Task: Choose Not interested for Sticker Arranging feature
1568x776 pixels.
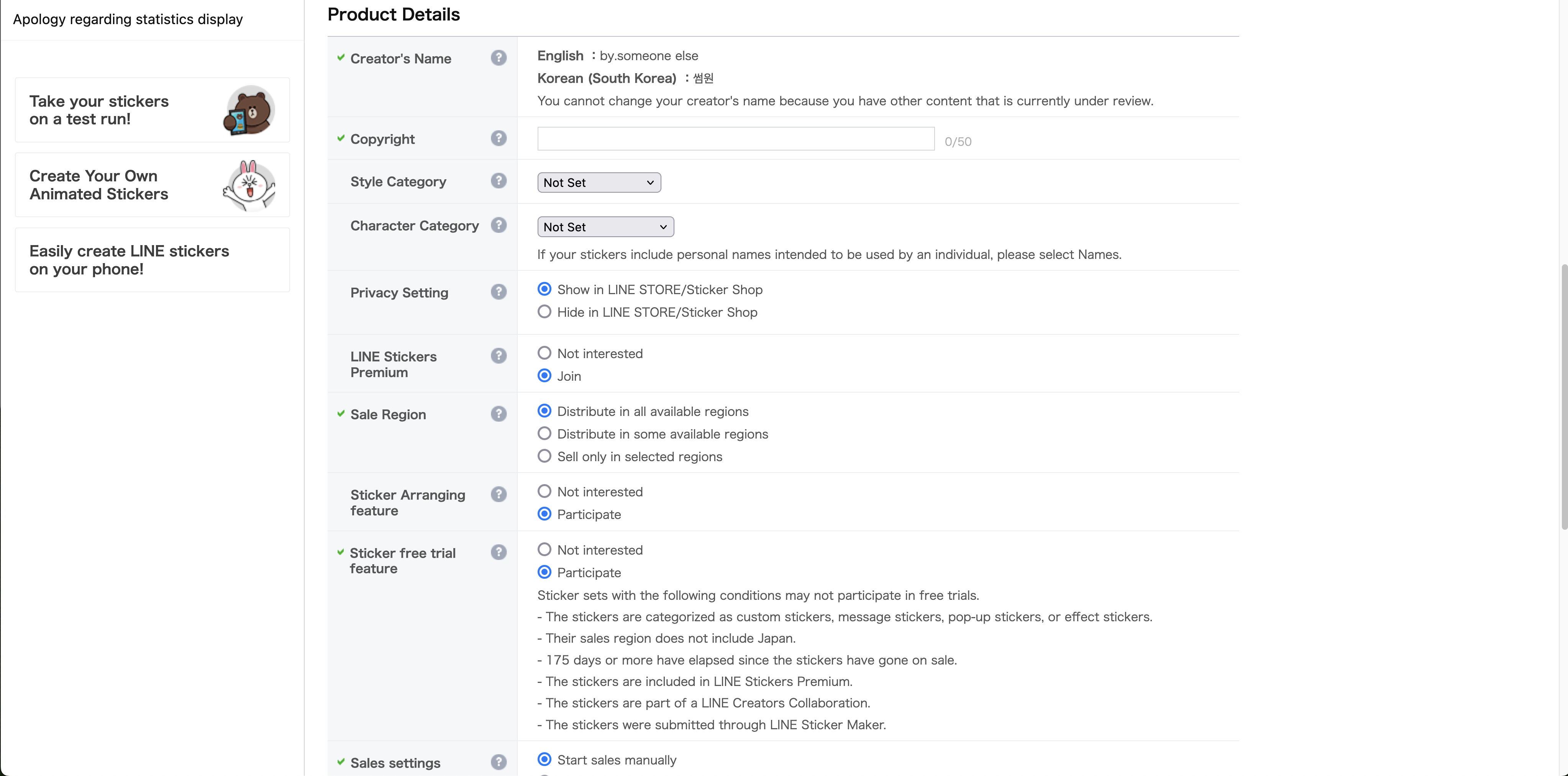Action: click(x=544, y=491)
